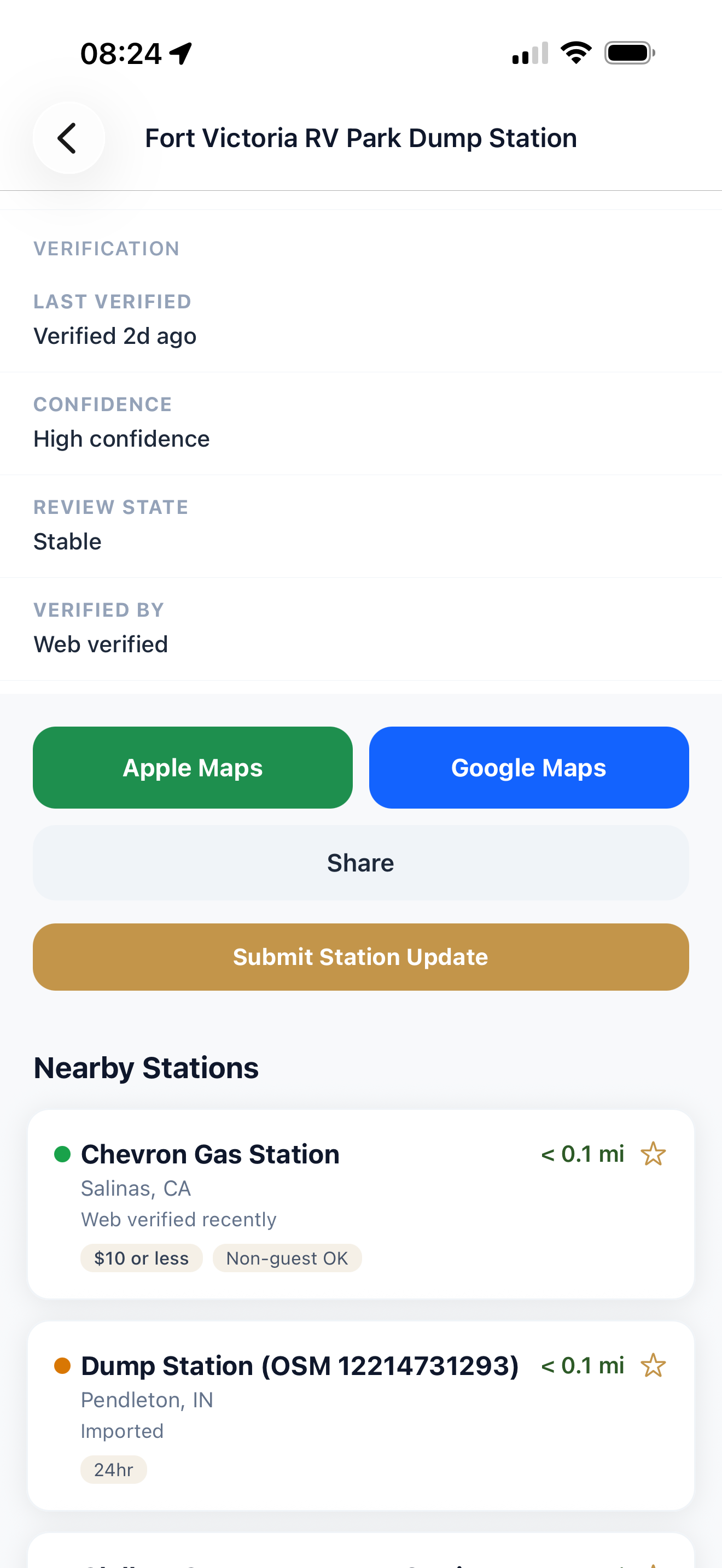Open the Dump Station OSM 12214731293 card
The image size is (722, 1568).
(x=361, y=1416)
